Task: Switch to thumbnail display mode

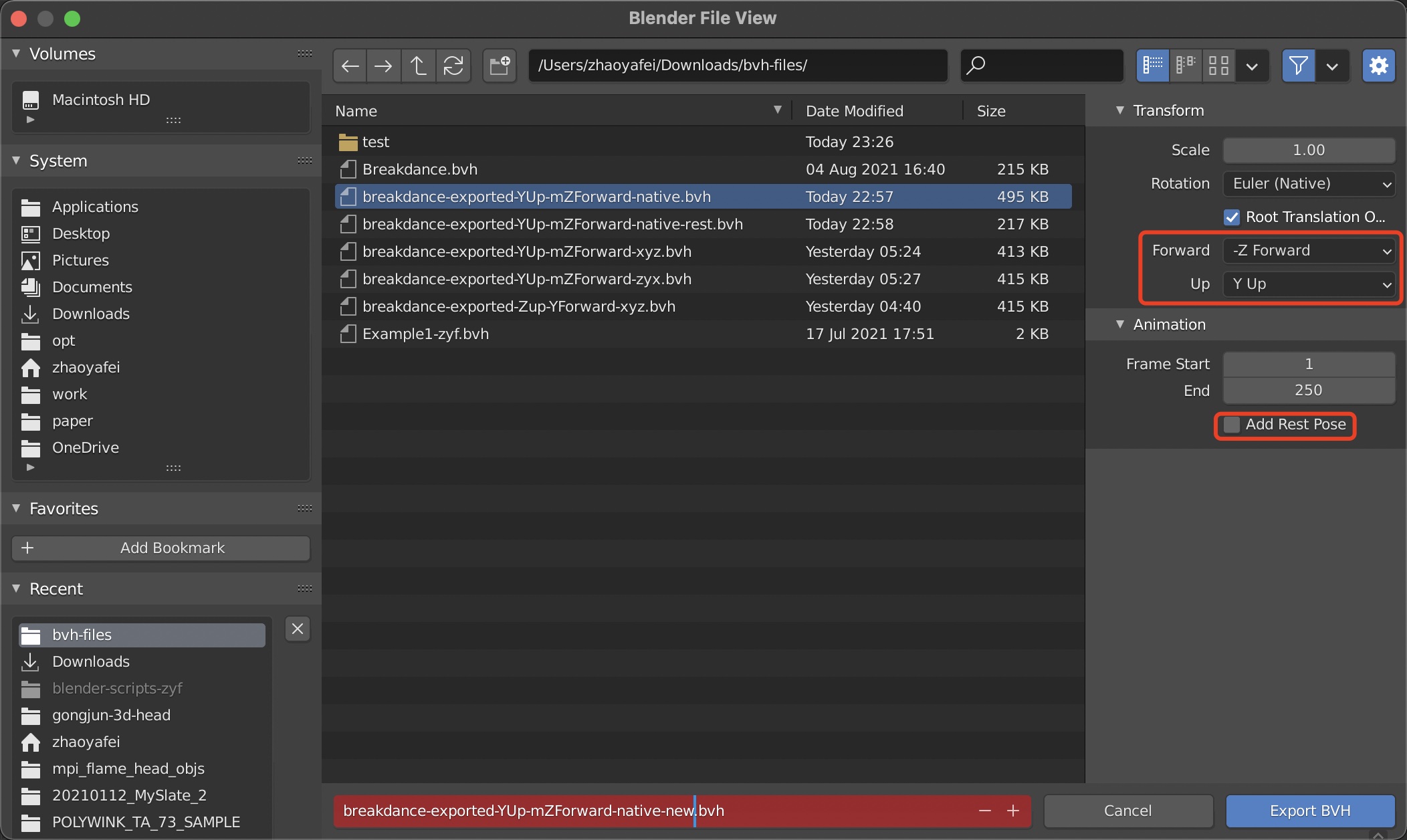Action: (x=1218, y=66)
